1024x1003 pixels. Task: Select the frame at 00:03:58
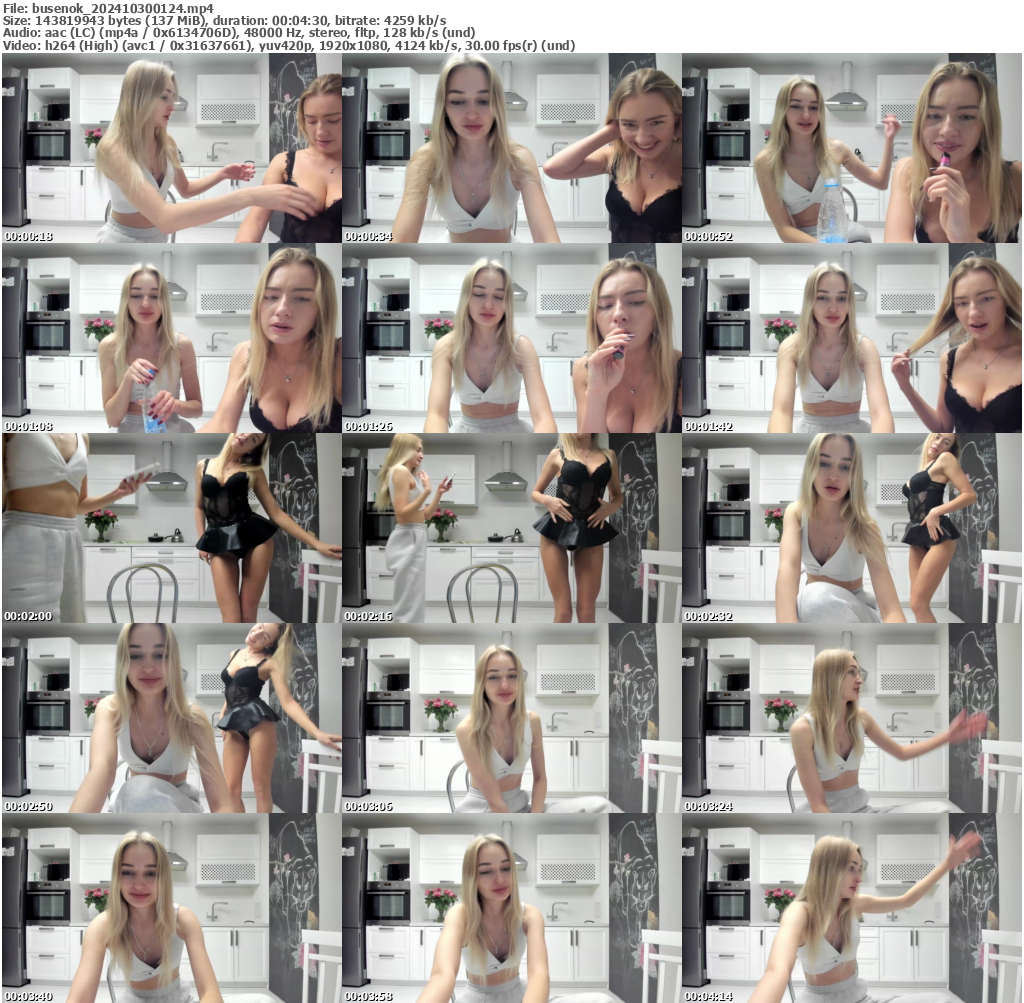(511, 905)
